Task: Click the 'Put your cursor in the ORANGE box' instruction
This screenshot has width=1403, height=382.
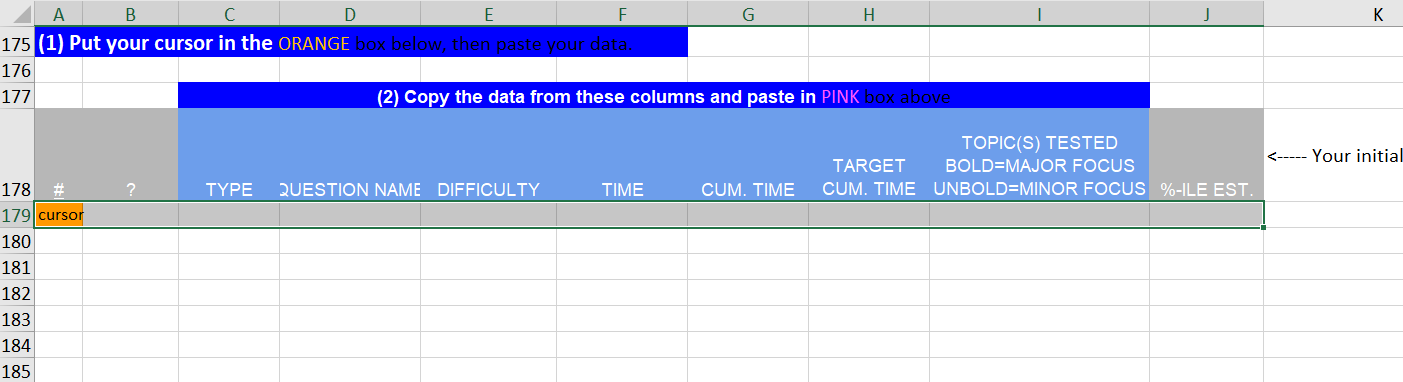Action: point(362,43)
